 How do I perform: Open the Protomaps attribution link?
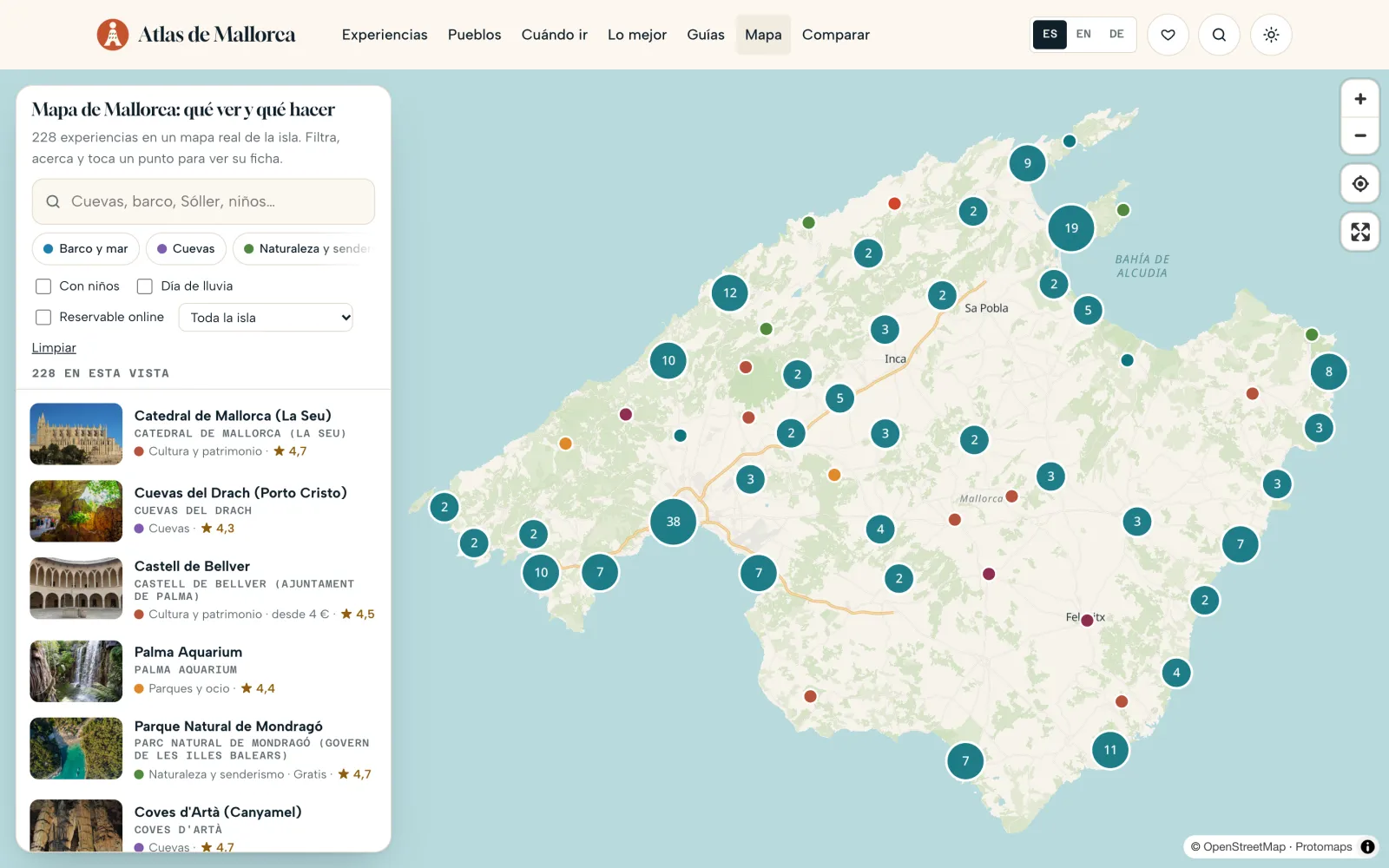[x=1324, y=847]
